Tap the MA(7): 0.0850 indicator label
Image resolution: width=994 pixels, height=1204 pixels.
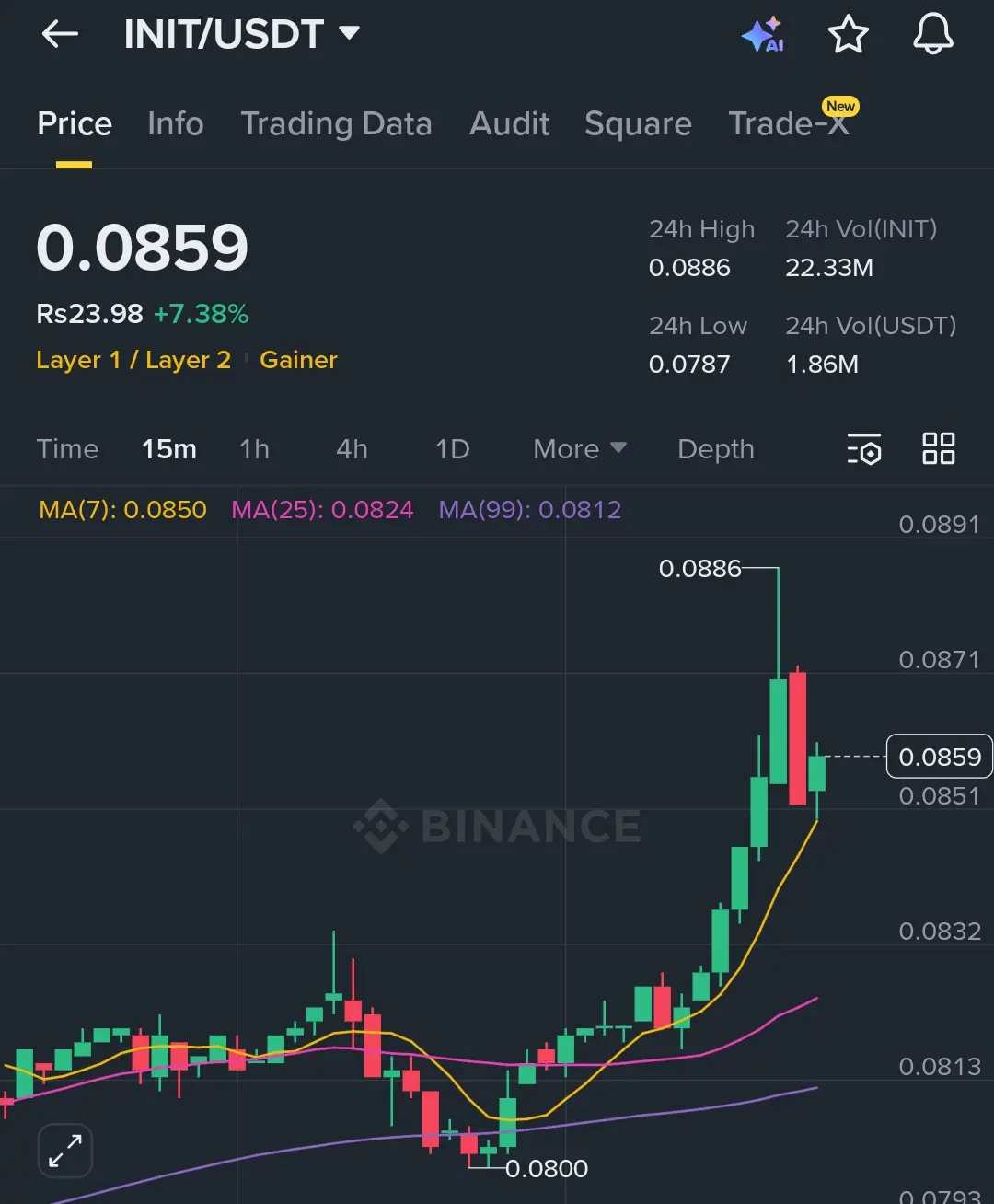(122, 510)
